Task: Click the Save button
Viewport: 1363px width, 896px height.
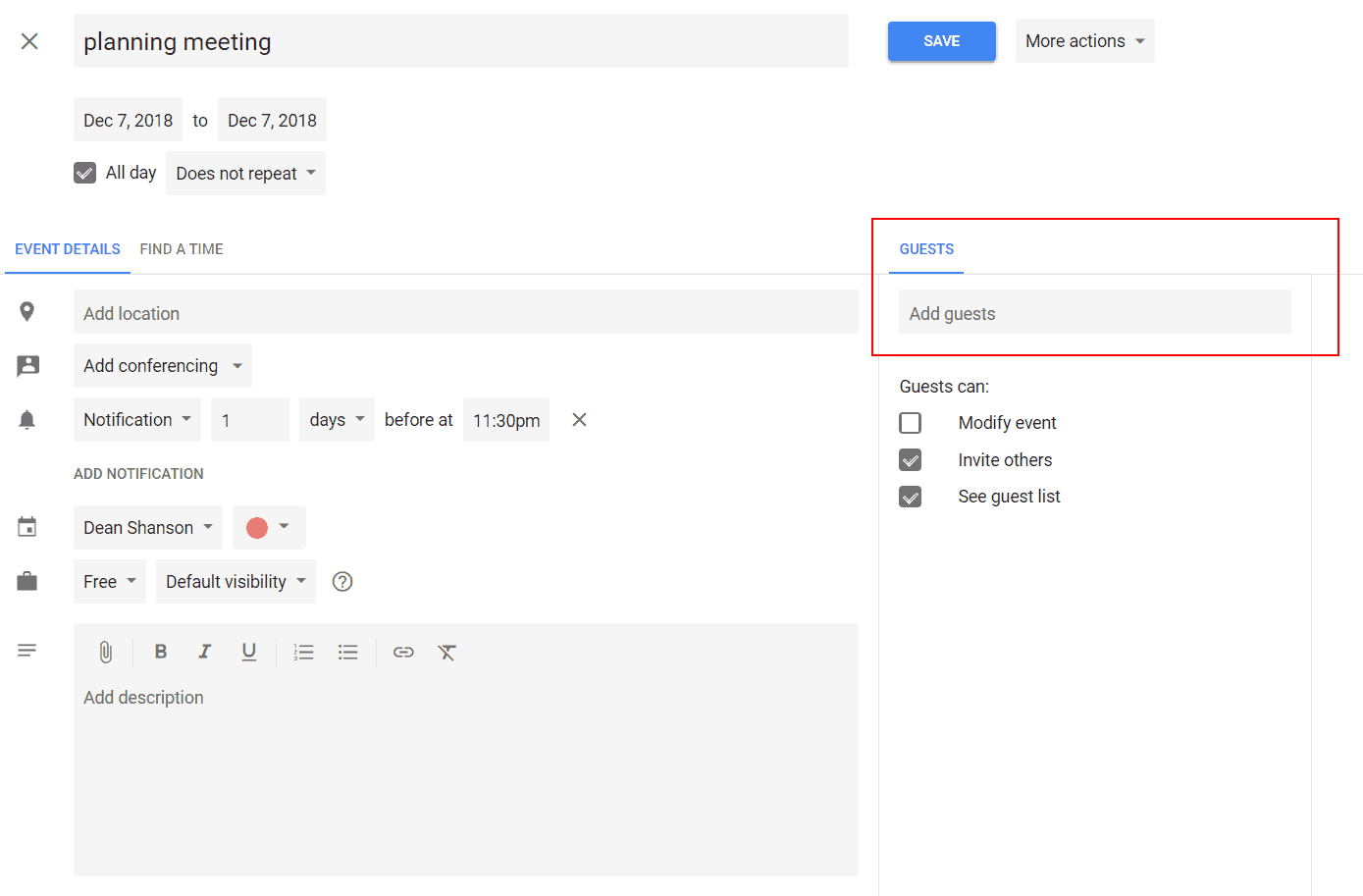Action: coord(941,41)
